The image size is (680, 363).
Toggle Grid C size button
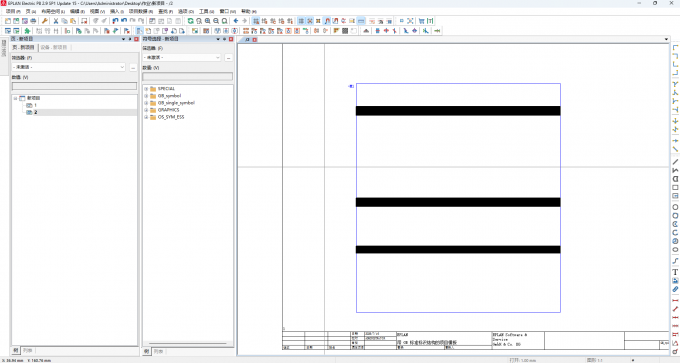[x=273, y=21]
